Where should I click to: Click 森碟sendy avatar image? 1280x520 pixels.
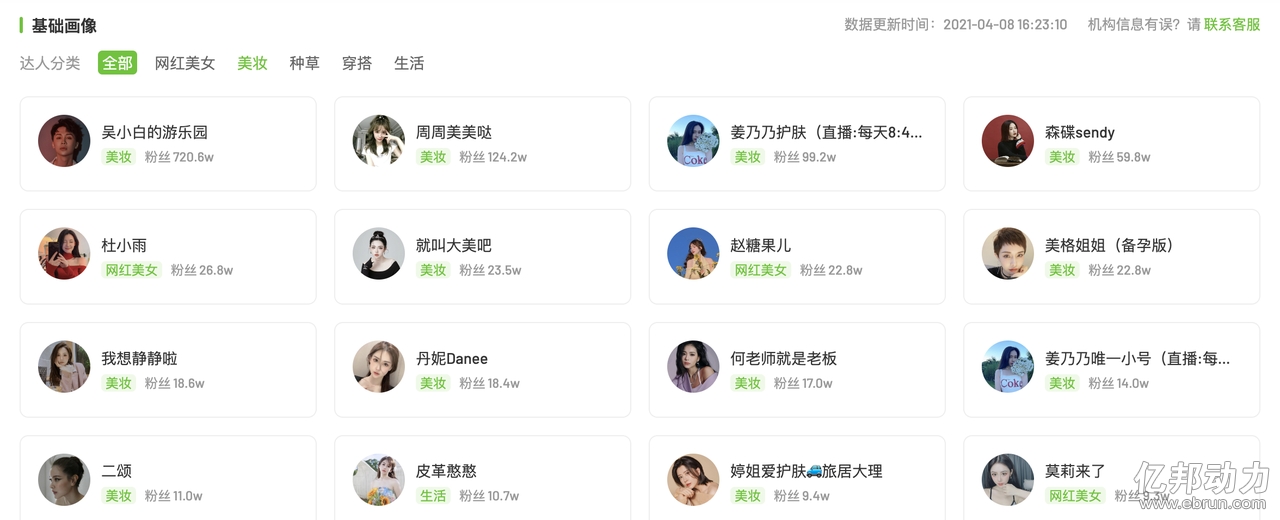pos(1008,141)
